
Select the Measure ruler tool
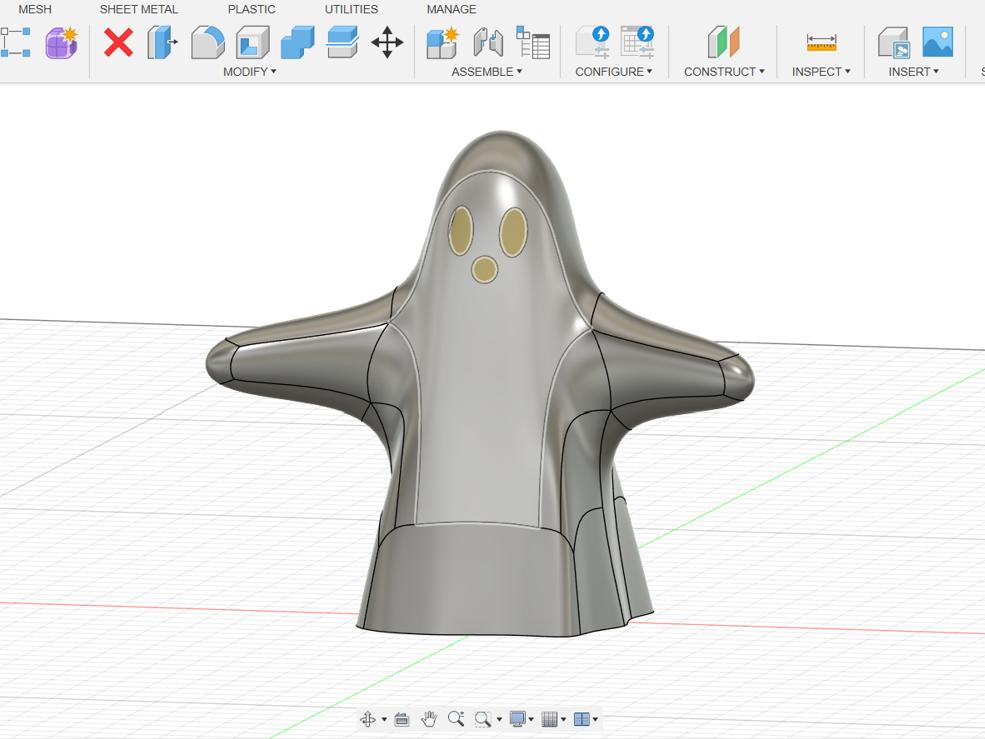point(821,43)
